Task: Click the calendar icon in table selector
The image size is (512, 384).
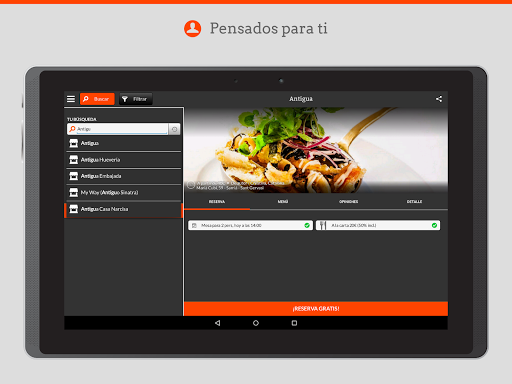Action: coord(194,226)
